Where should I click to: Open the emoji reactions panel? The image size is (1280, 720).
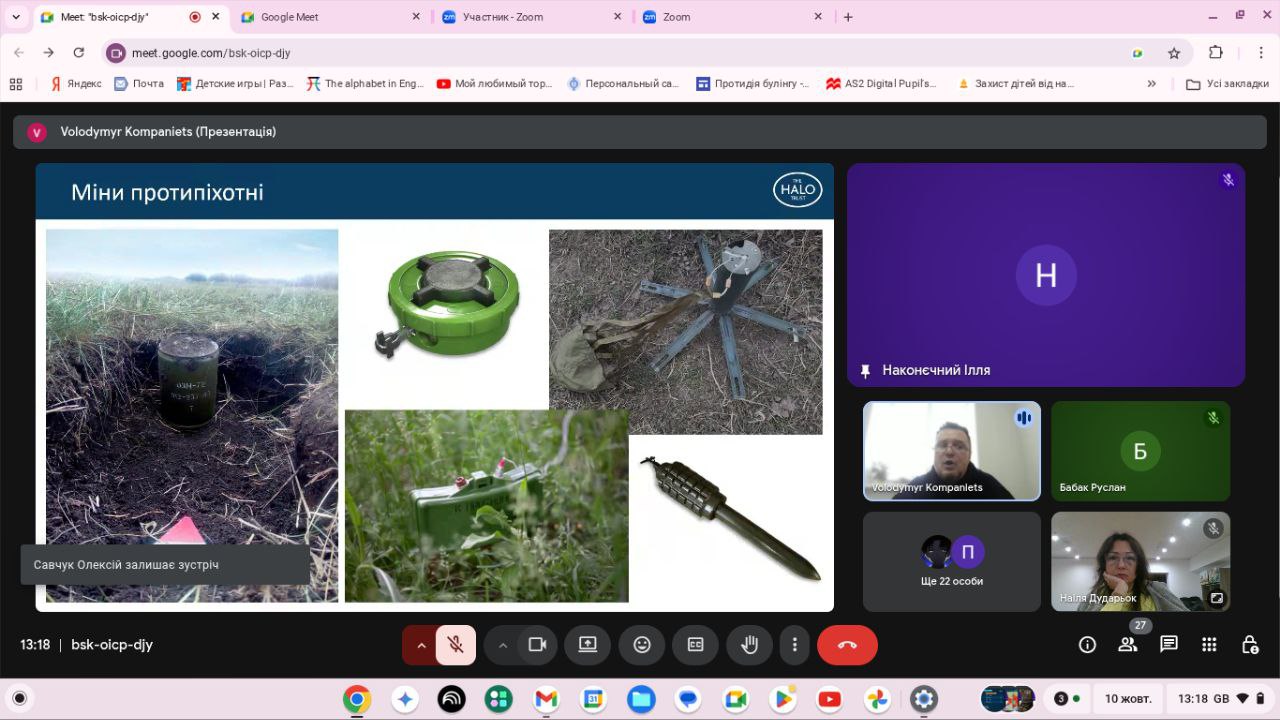coord(642,645)
